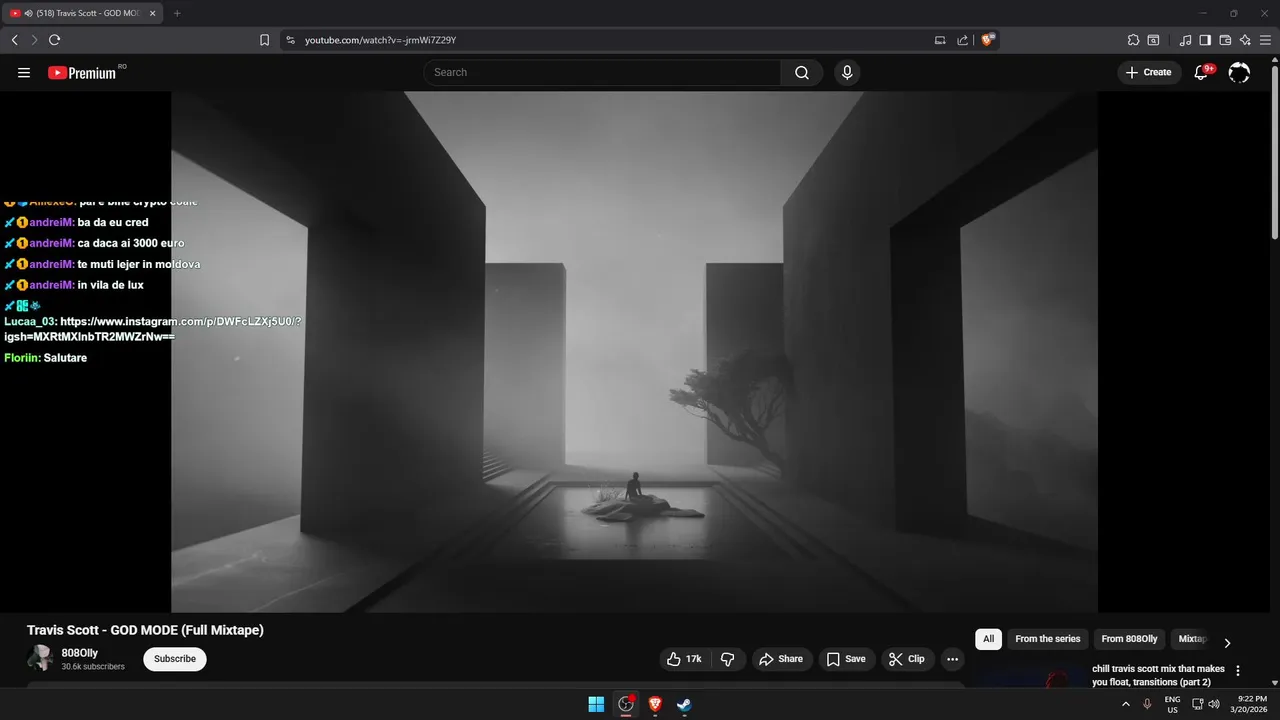View site information icon in address bar
Viewport: 1280px width, 720px height.
click(290, 40)
